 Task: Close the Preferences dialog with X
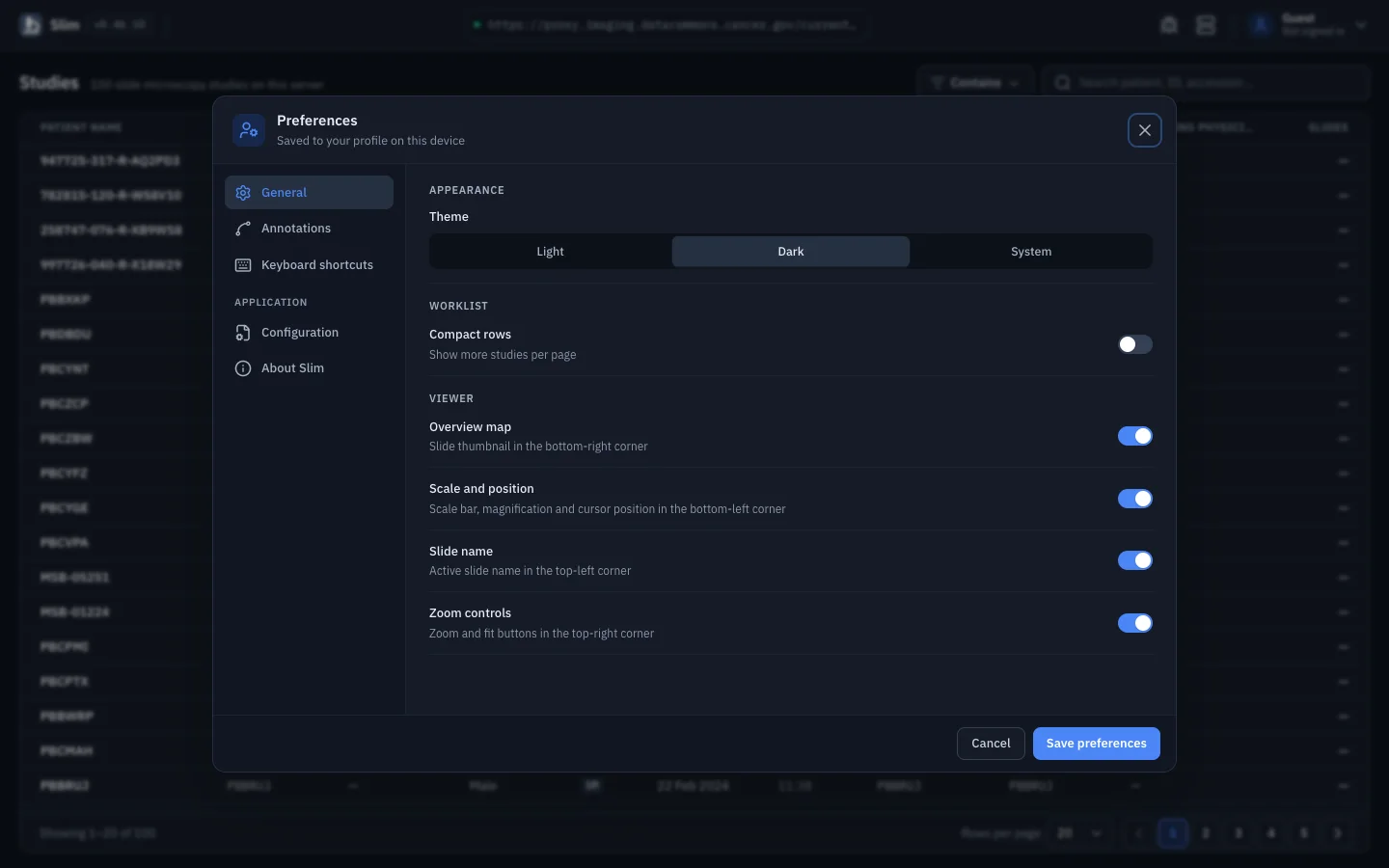coord(1145,130)
